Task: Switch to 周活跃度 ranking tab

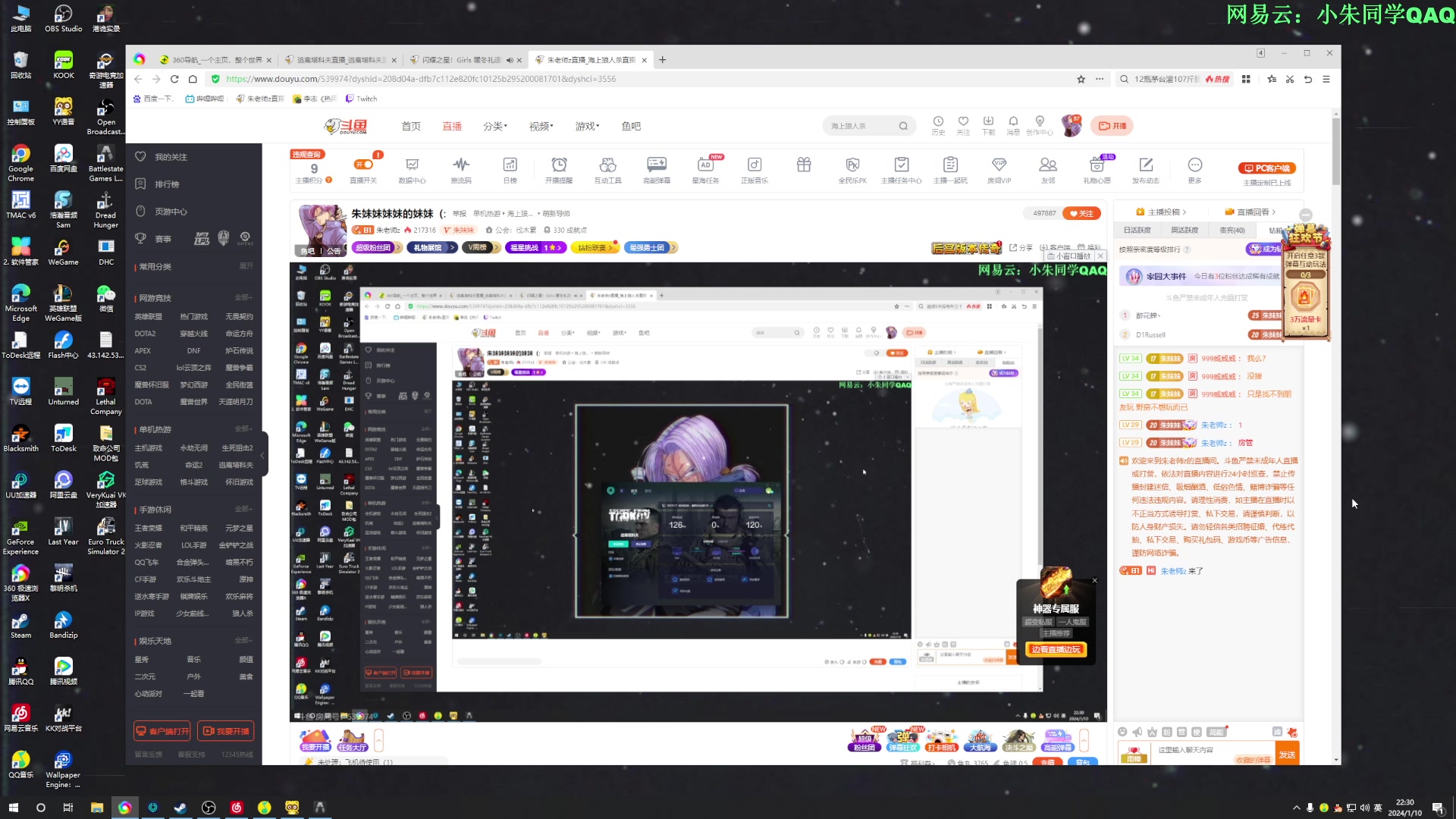Action: pos(1185,230)
